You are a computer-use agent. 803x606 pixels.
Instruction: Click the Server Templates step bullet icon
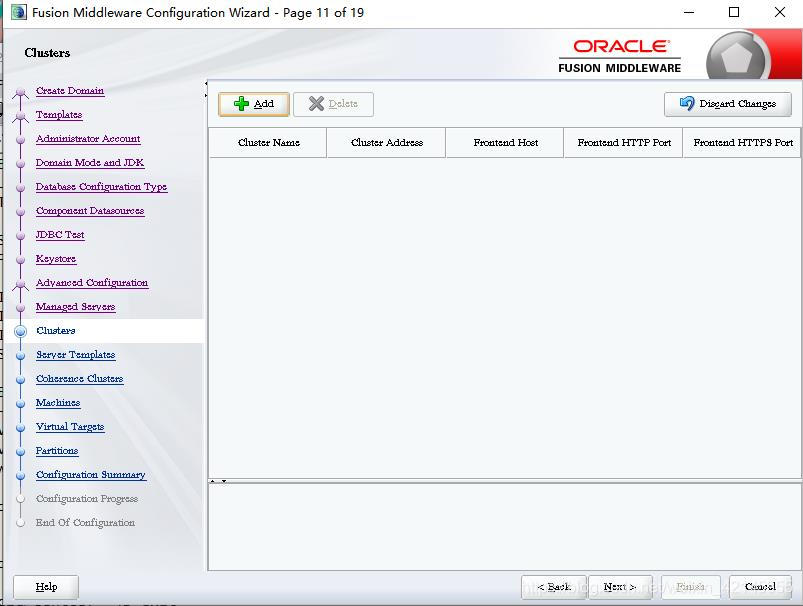[x=20, y=356]
